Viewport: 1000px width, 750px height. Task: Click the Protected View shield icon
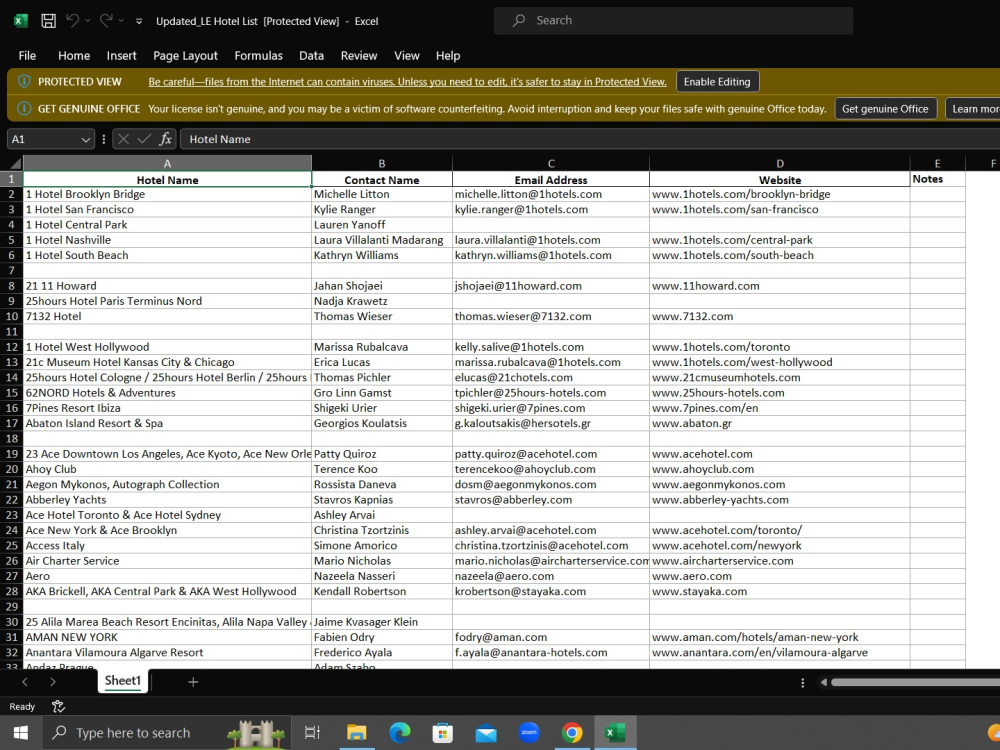coord(24,82)
